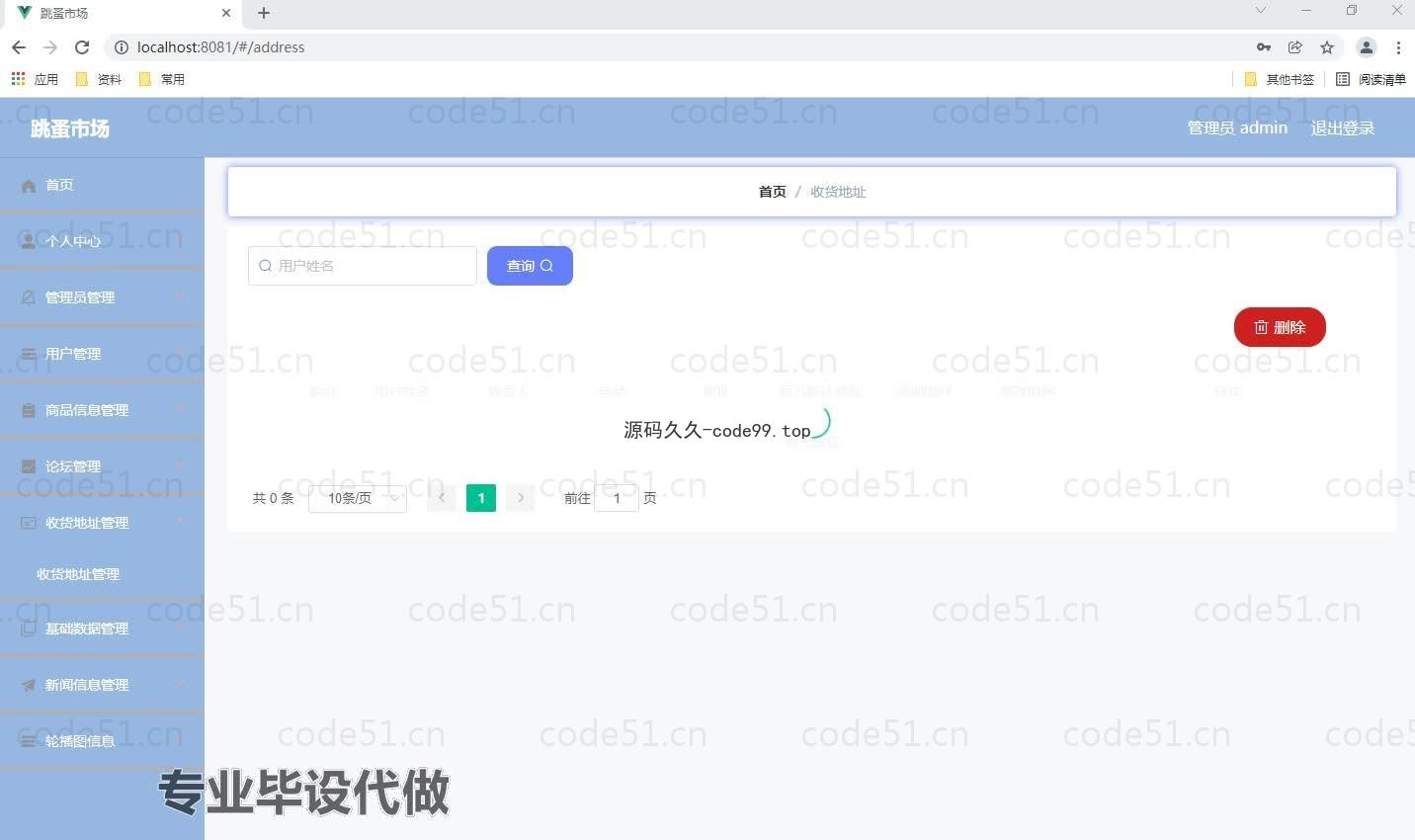This screenshot has width=1415, height=840.
Task: Select page 1 in pagination
Action: 481,498
